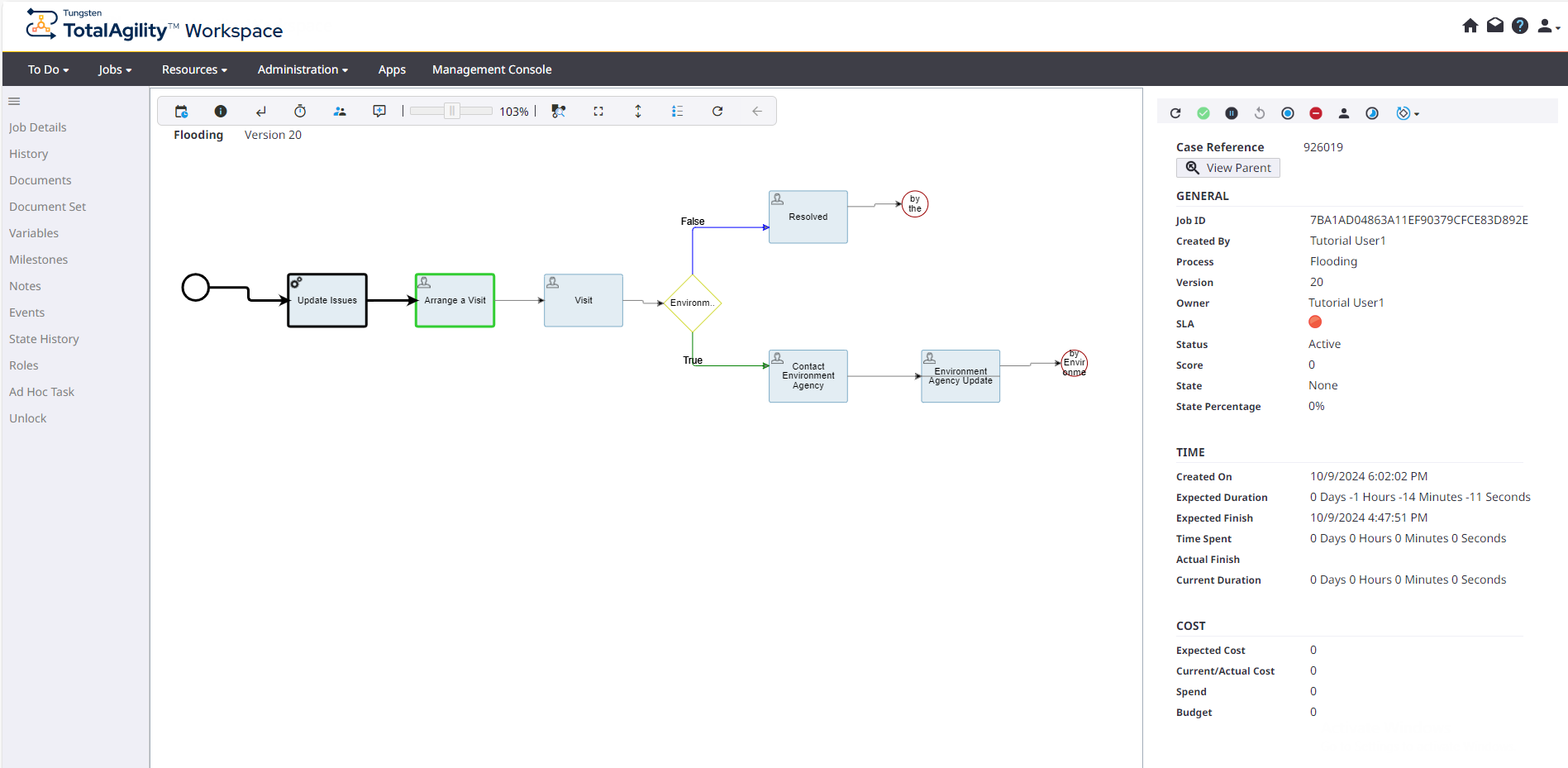Open the Notes link in sidebar
Viewport: 1568px width, 768px height.
[25, 286]
